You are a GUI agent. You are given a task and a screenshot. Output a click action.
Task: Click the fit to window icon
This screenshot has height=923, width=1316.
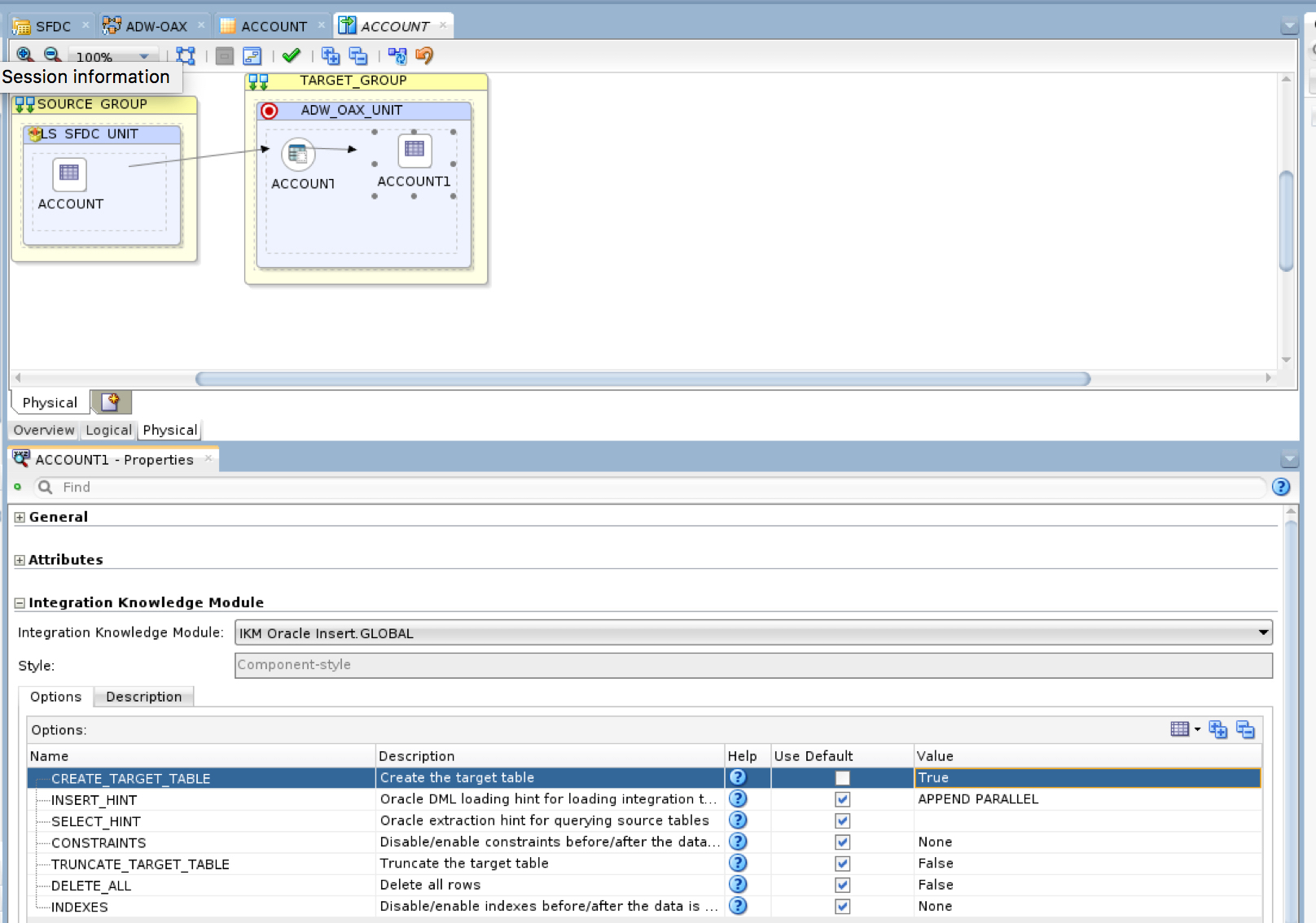point(186,55)
